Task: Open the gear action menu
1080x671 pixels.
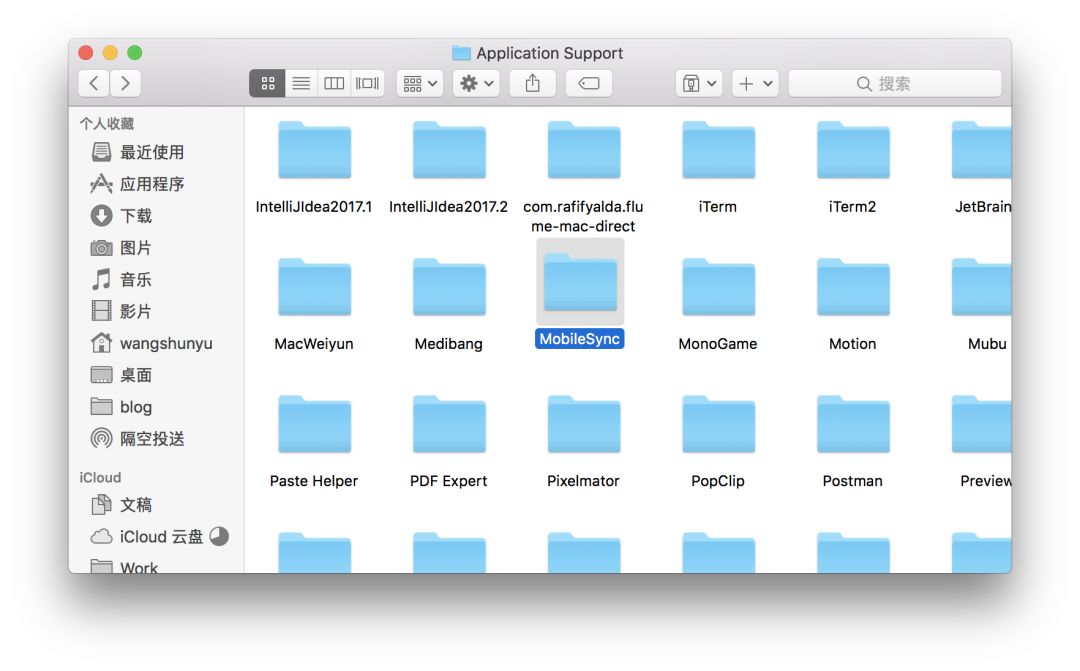Action: [477, 83]
